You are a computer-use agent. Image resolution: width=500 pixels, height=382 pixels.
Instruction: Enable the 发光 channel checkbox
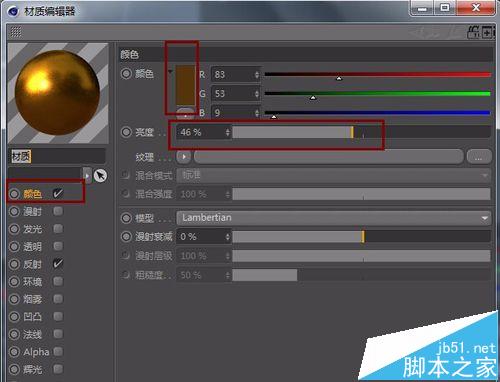point(58,229)
